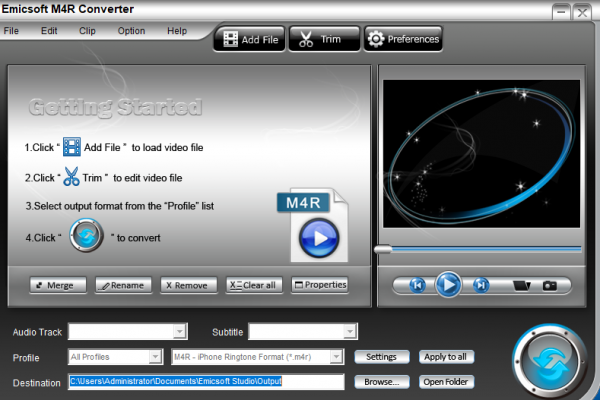Open the File menu
600x400 pixels.
click(x=11, y=31)
